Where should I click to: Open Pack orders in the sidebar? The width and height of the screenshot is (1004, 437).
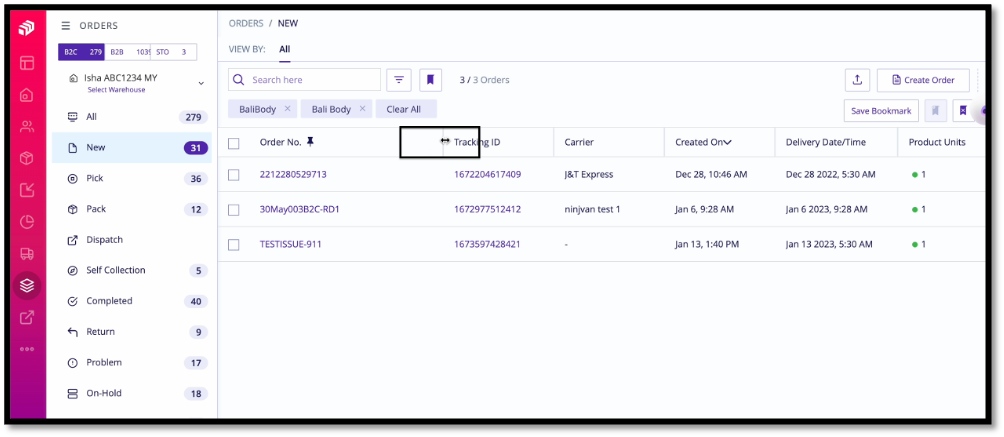(x=132, y=209)
